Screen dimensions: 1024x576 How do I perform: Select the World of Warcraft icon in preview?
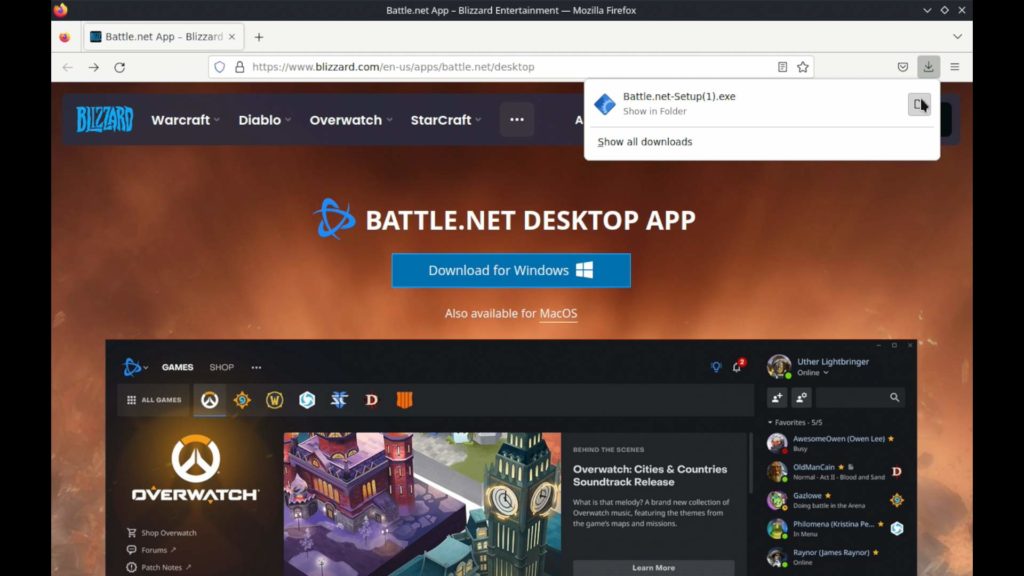click(x=274, y=400)
